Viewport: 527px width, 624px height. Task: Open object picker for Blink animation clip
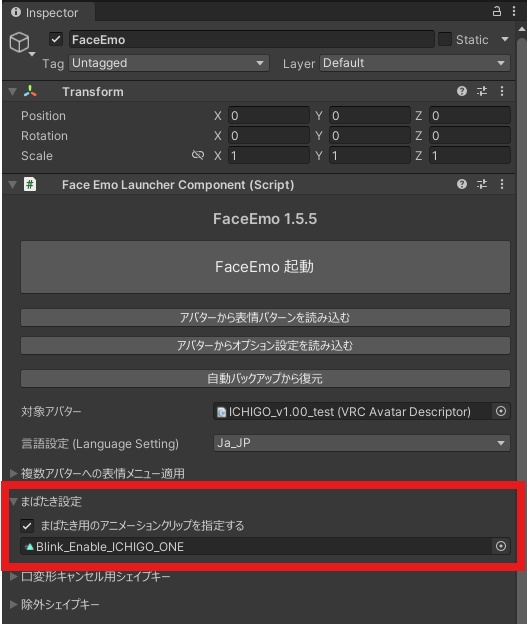[501, 546]
